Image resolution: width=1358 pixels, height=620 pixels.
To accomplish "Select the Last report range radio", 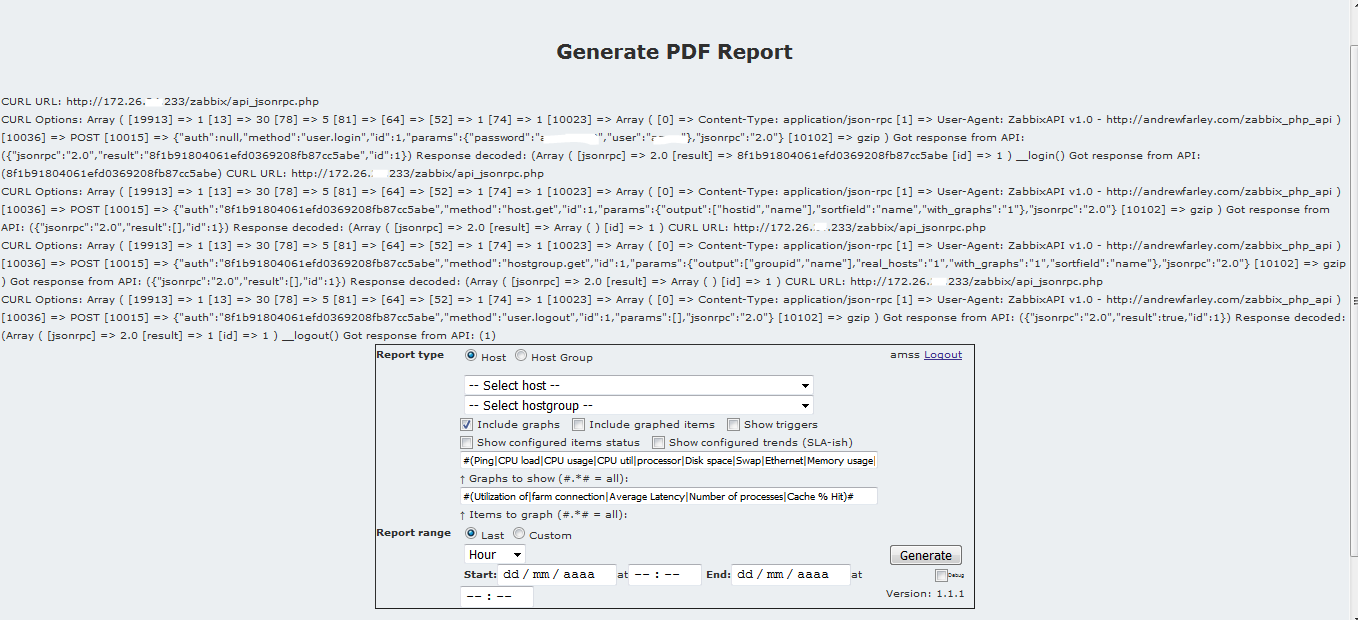I will click(471, 534).
